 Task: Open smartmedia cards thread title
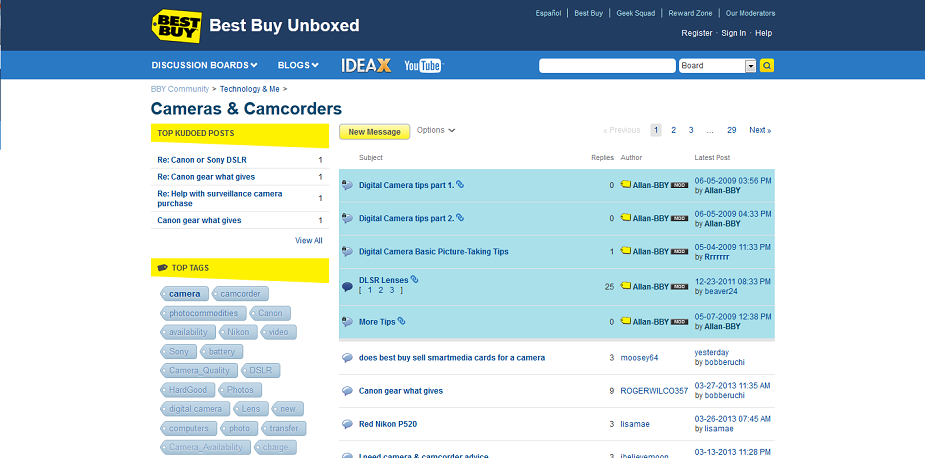point(452,358)
